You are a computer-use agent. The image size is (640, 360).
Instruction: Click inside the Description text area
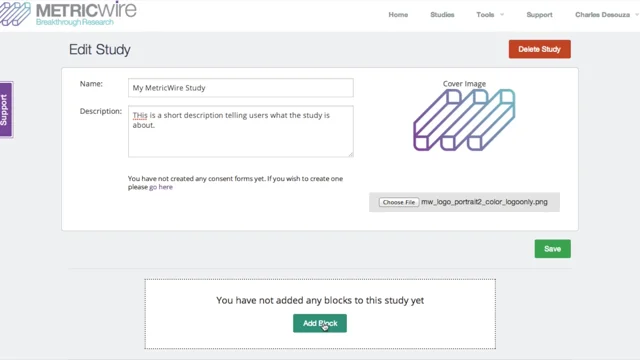pyautogui.click(x=241, y=131)
